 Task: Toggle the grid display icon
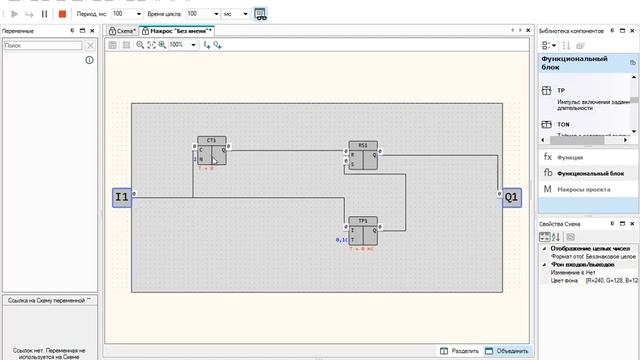(127, 45)
